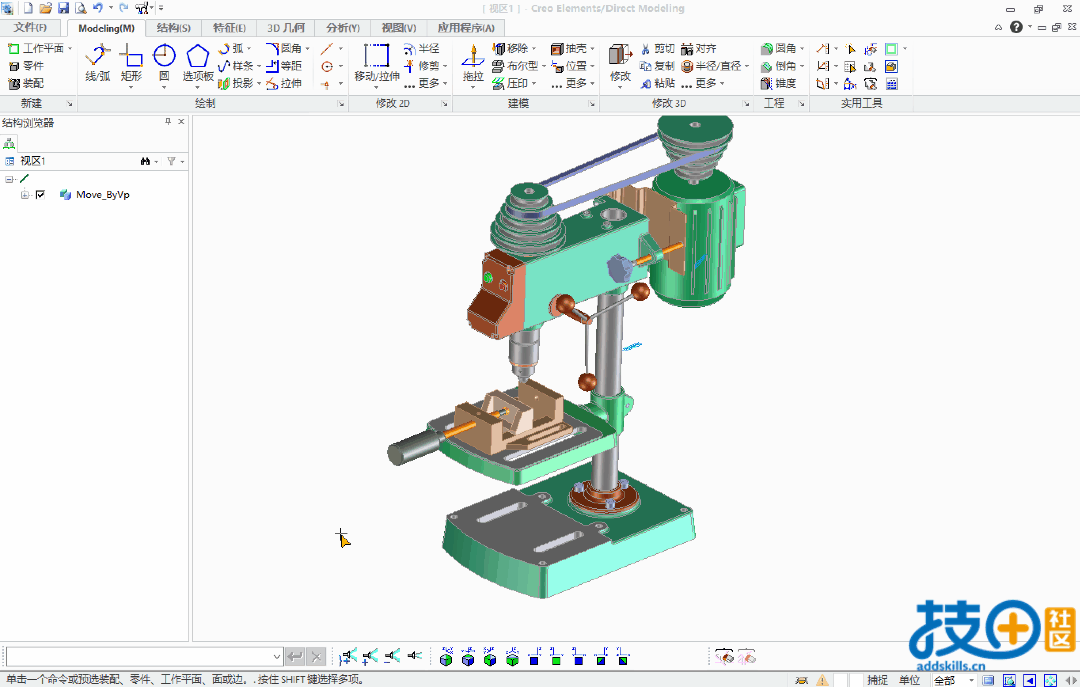Click the binoculars search icon in structure browser
This screenshot has height=687, width=1080.
[x=145, y=161]
